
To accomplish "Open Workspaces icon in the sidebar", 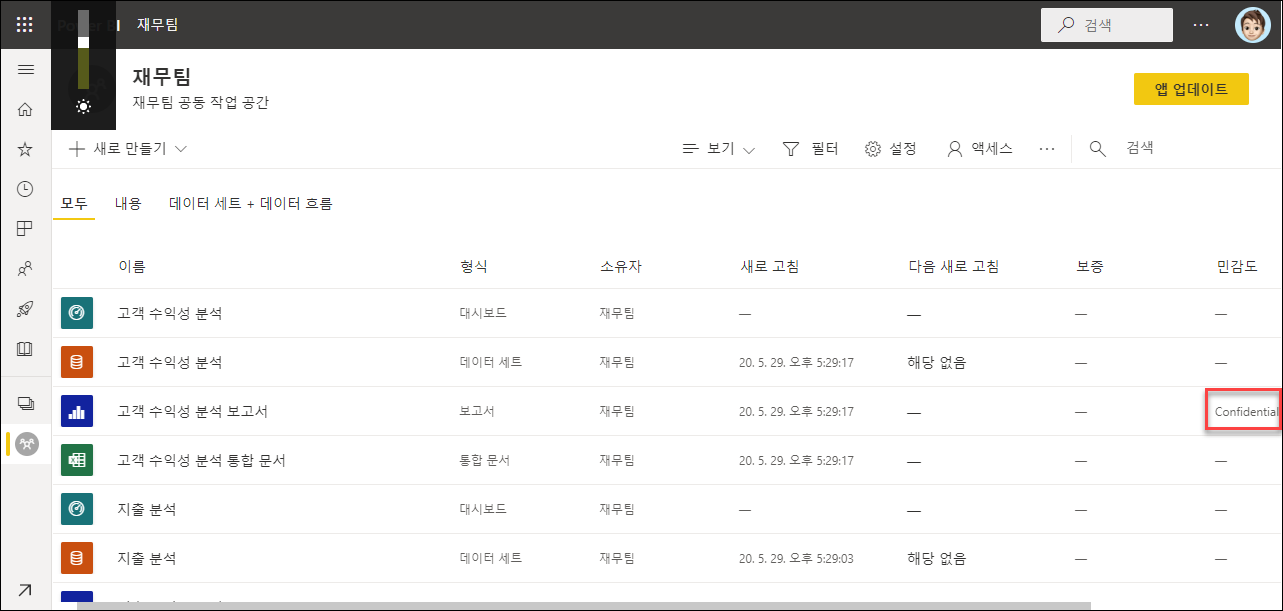I will point(26,403).
